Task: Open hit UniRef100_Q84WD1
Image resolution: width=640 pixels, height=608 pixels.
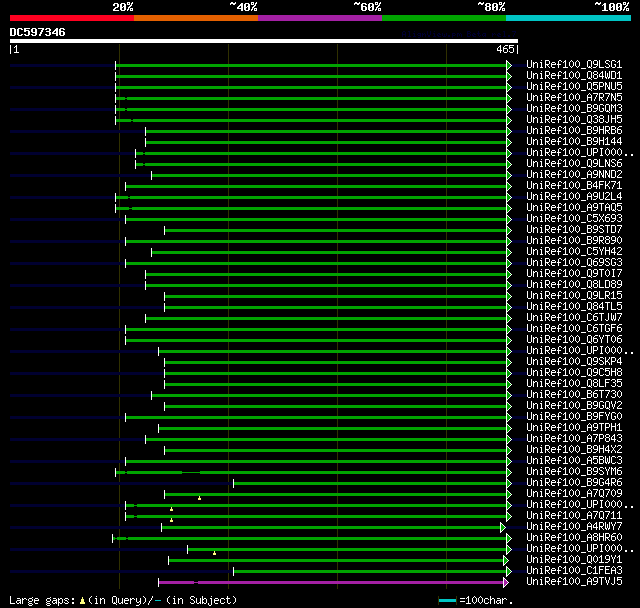Action: 574,75
